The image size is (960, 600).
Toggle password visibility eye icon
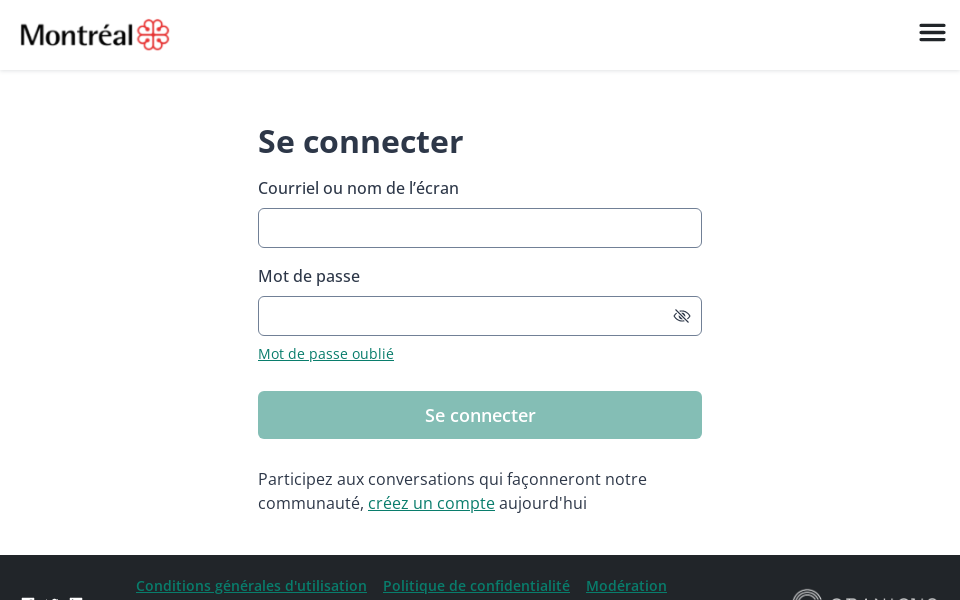point(682,316)
